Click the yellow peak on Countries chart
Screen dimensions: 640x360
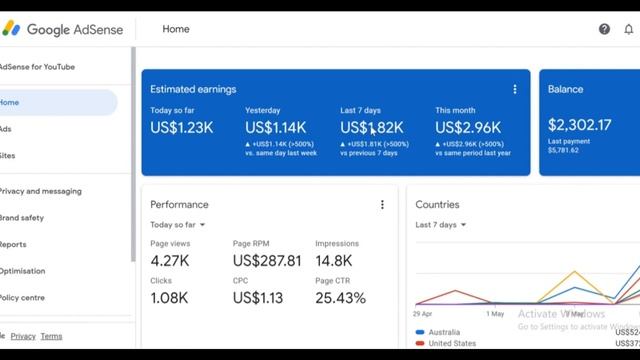575,271
